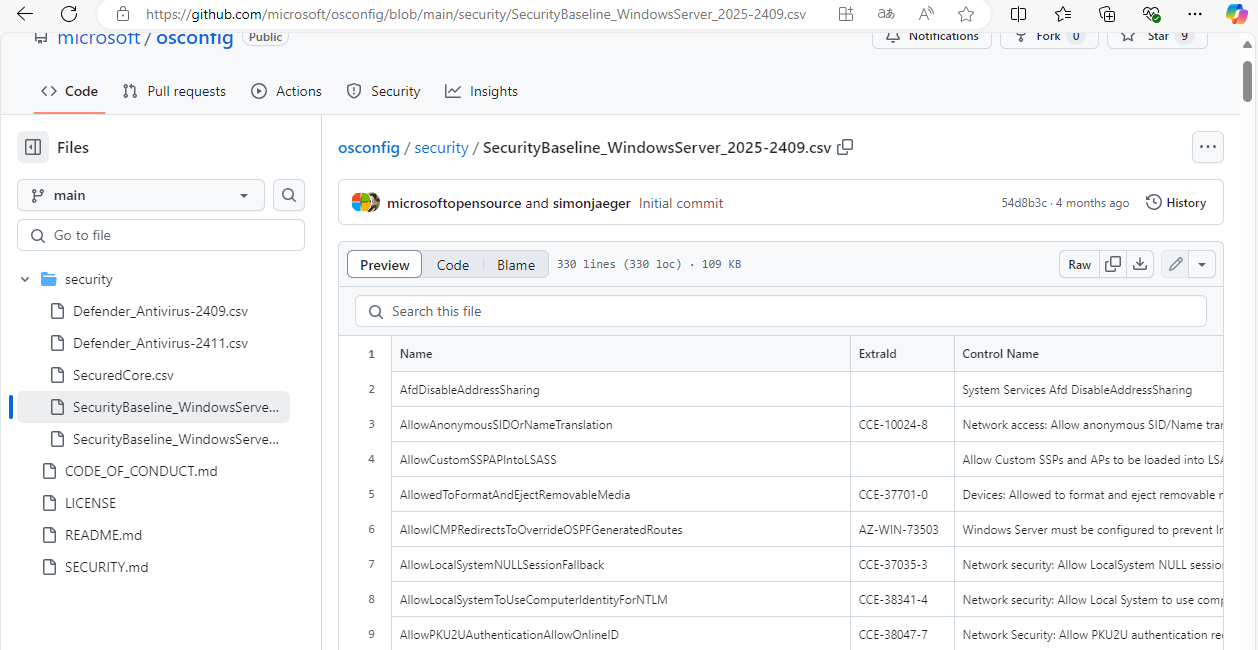1258x650 pixels.
Task: Open the Pull requests tab
Action: coord(174,91)
